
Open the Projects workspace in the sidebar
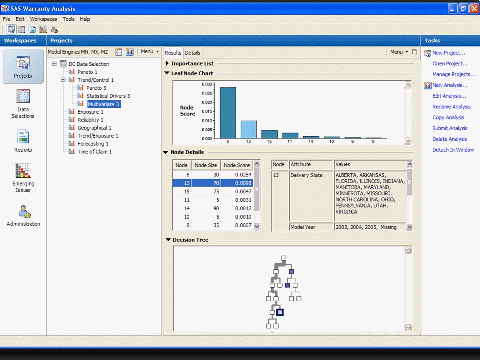(23, 66)
